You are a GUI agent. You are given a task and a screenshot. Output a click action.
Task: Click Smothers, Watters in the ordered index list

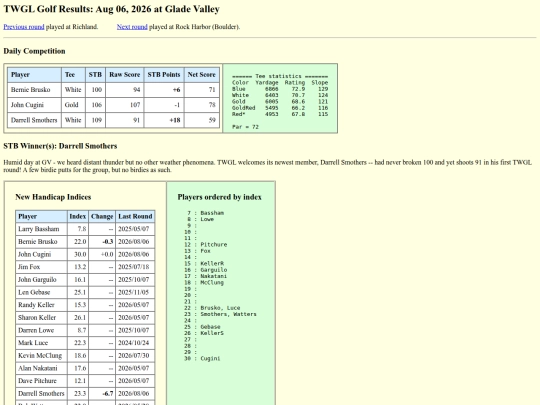click(228, 314)
